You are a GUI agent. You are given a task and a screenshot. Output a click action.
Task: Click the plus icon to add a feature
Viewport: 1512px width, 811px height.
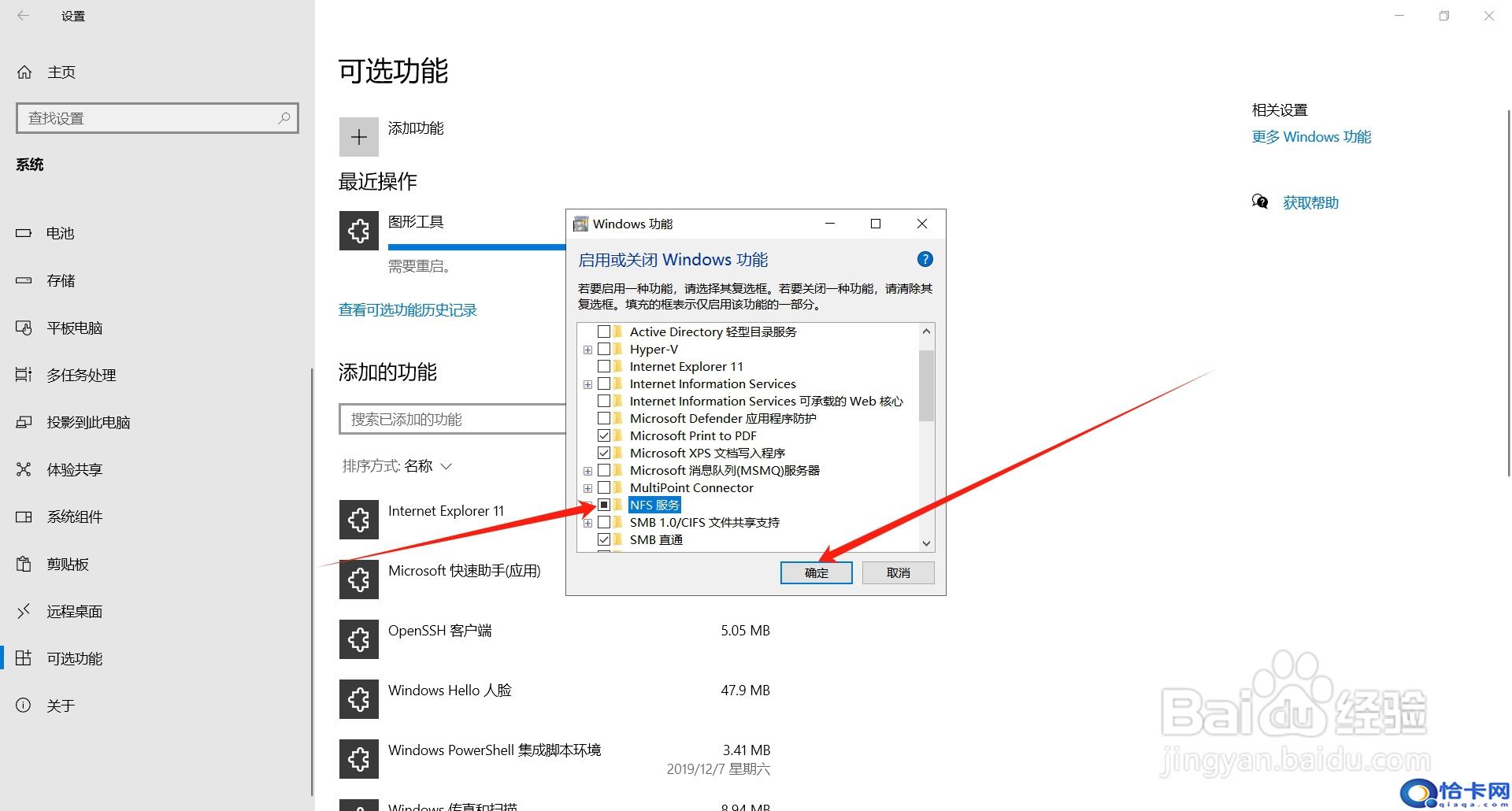click(x=359, y=137)
